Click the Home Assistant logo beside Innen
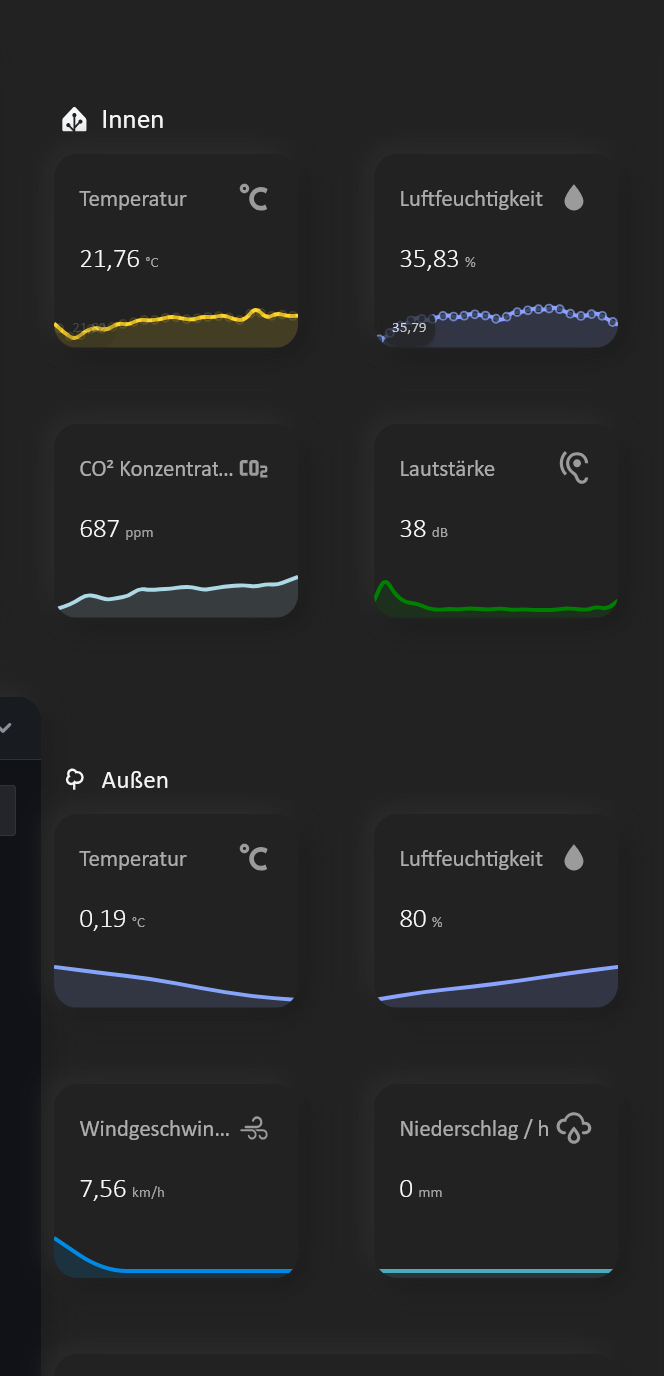 coord(73,119)
